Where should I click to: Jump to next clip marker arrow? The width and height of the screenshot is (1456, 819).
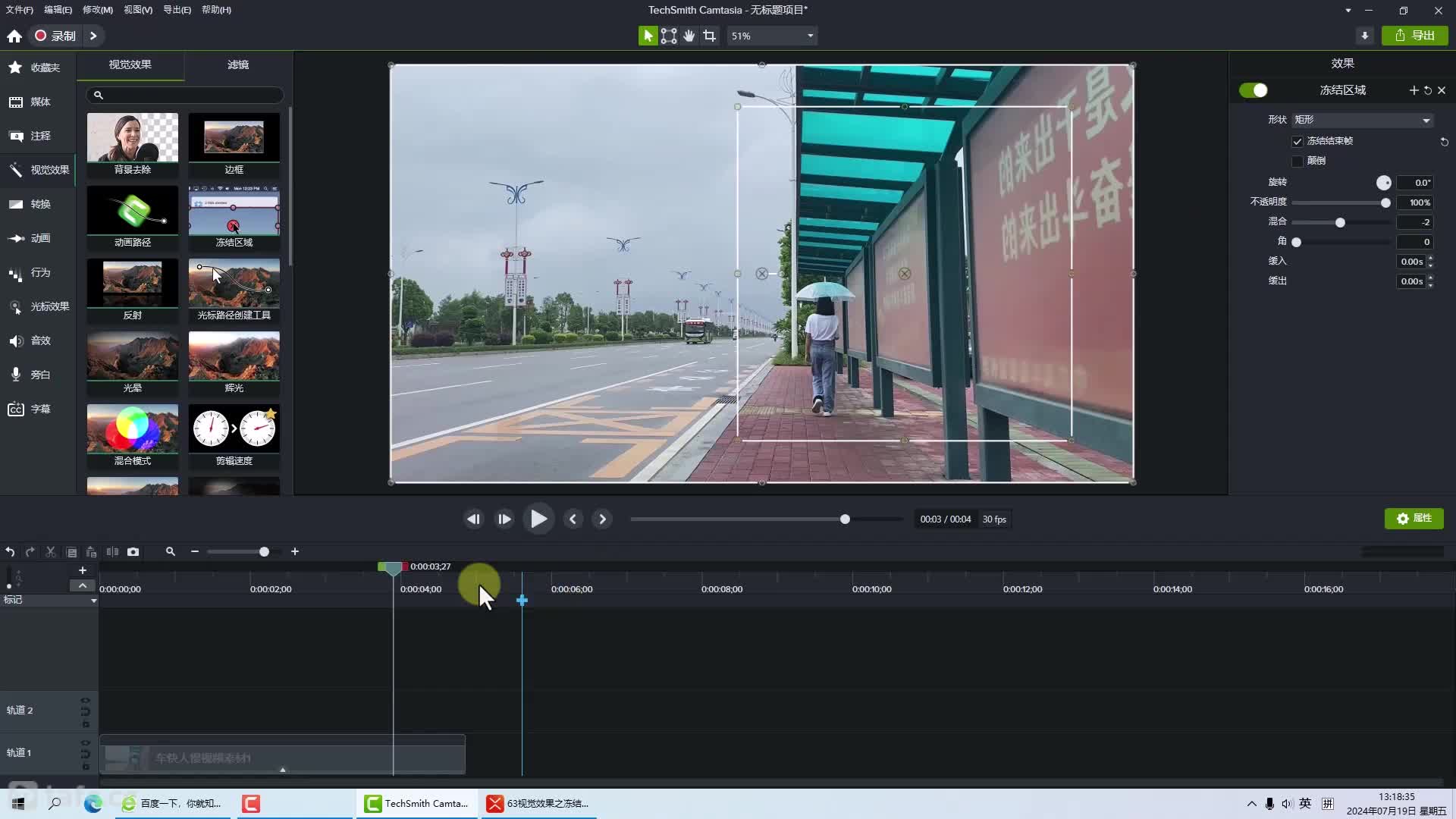[x=602, y=519]
